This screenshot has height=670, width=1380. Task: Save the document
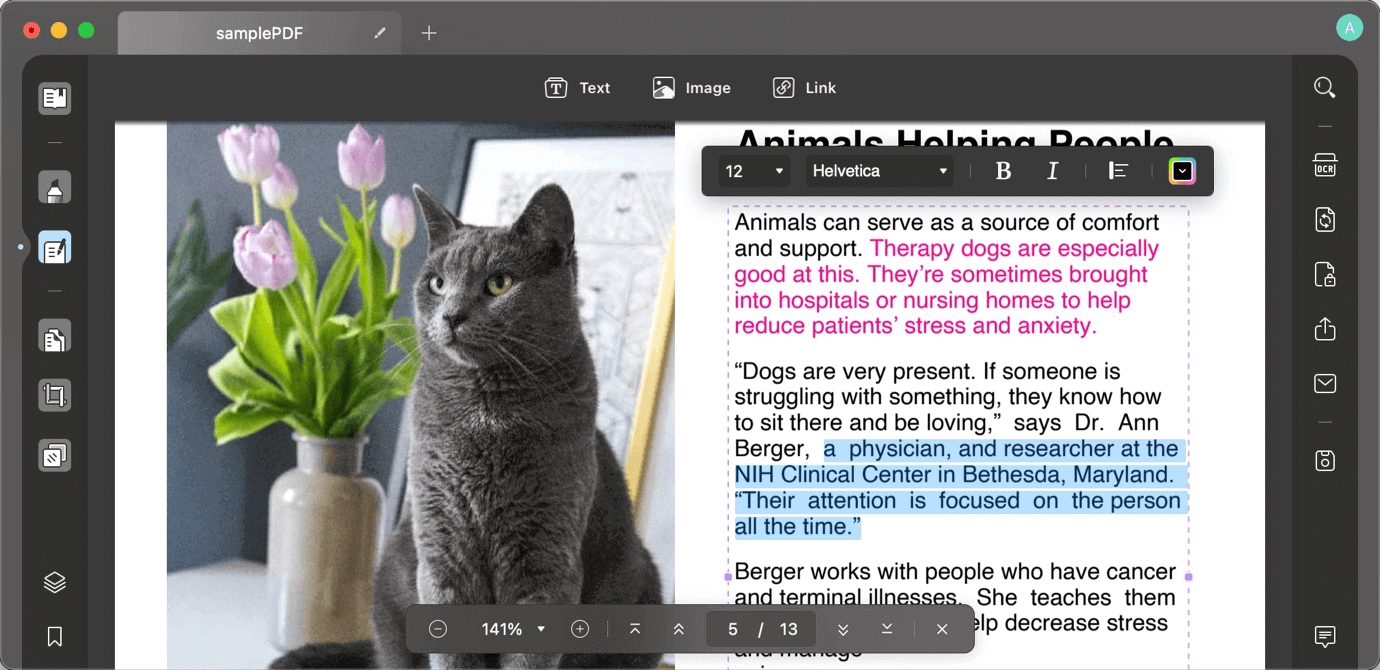(1324, 460)
